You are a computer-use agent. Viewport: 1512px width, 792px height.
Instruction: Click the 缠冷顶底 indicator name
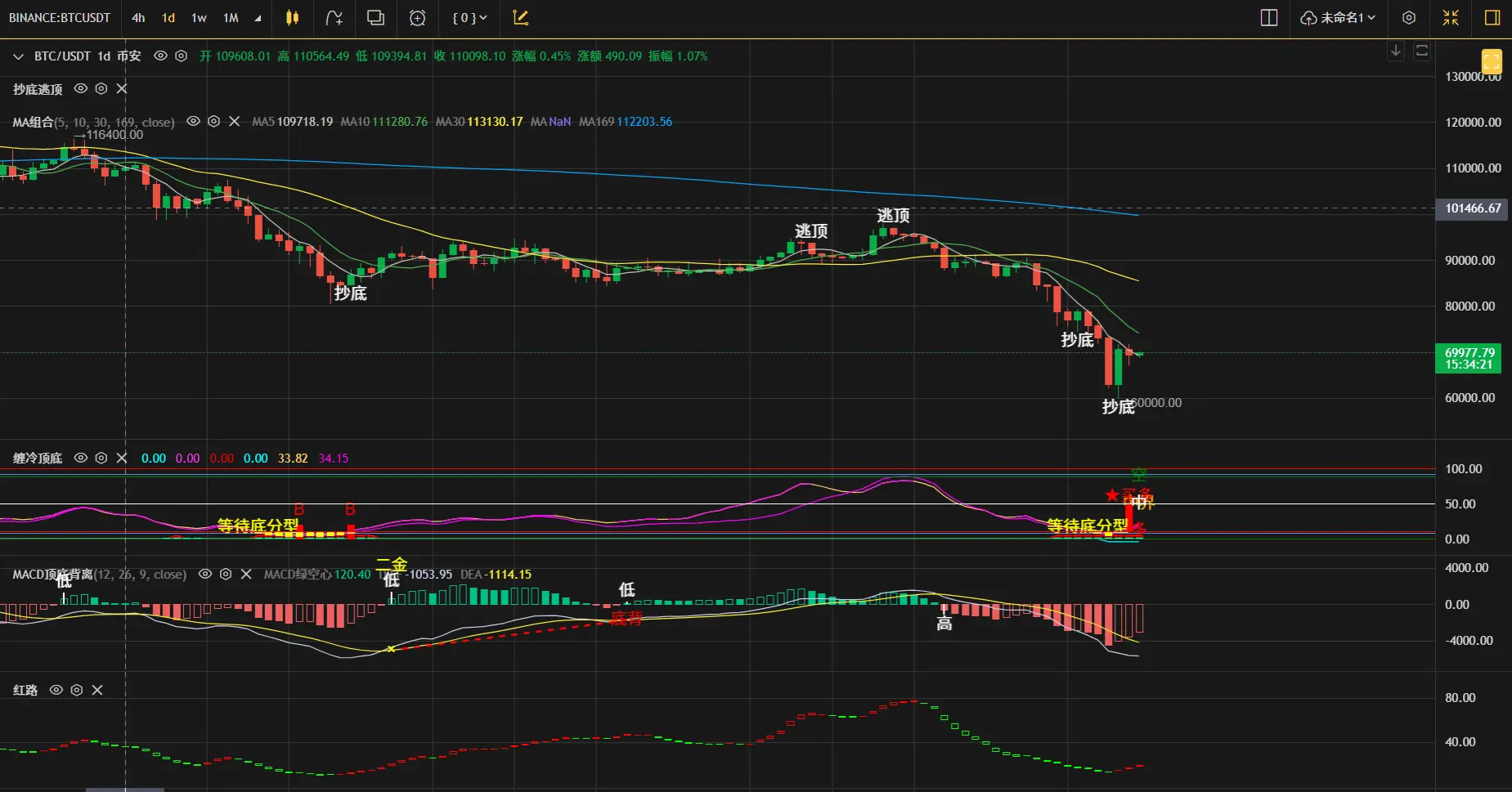38,459
